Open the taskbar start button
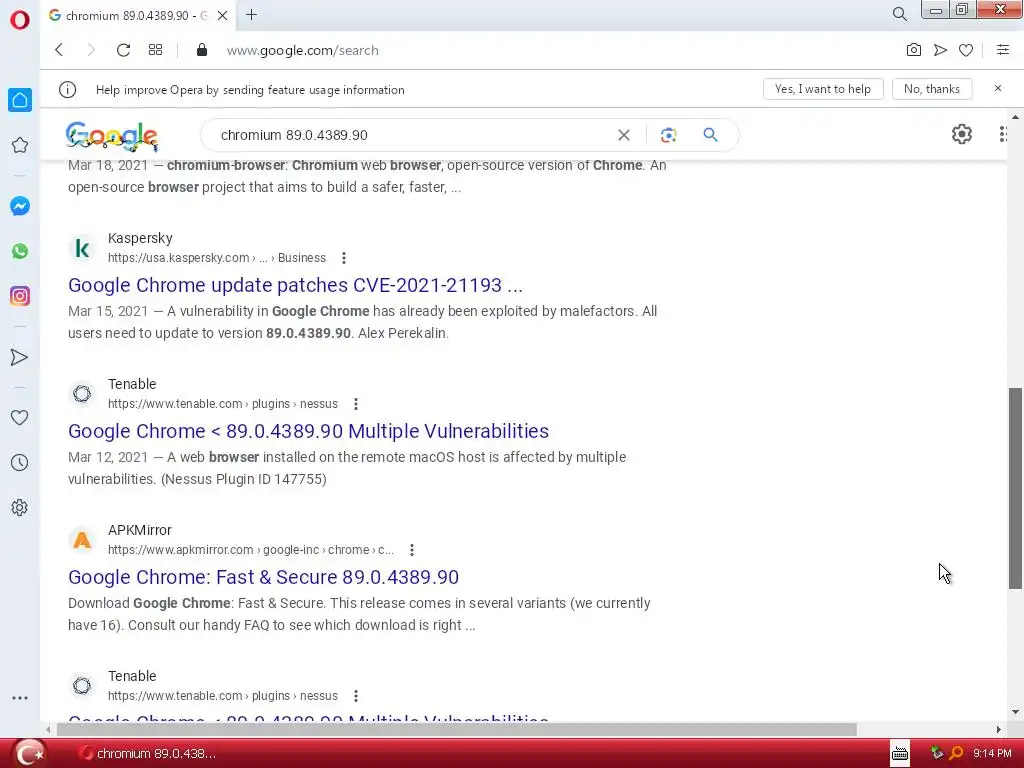1024x768 pixels. 29,753
